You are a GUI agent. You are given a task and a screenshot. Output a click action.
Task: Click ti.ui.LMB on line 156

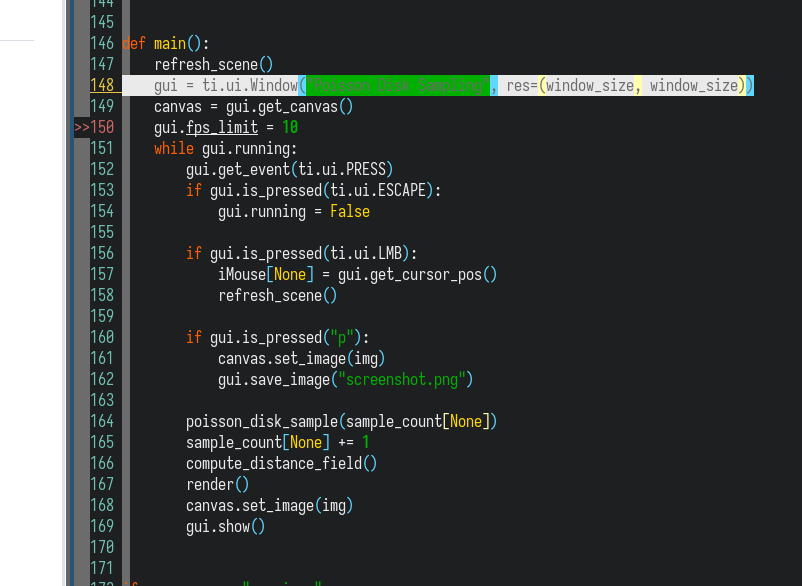[x=362, y=253]
